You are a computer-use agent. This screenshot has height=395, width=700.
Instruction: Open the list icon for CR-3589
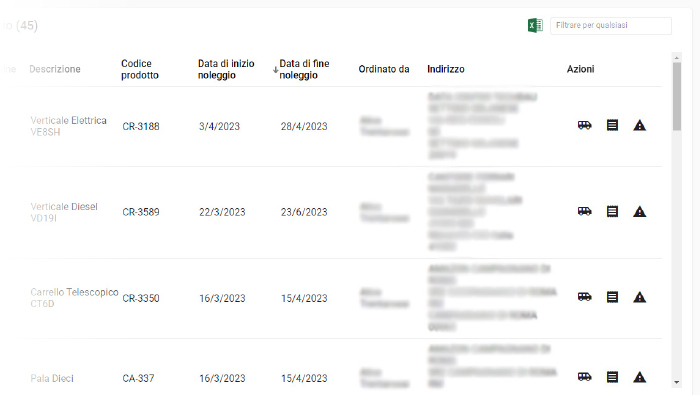pyautogui.click(x=612, y=211)
